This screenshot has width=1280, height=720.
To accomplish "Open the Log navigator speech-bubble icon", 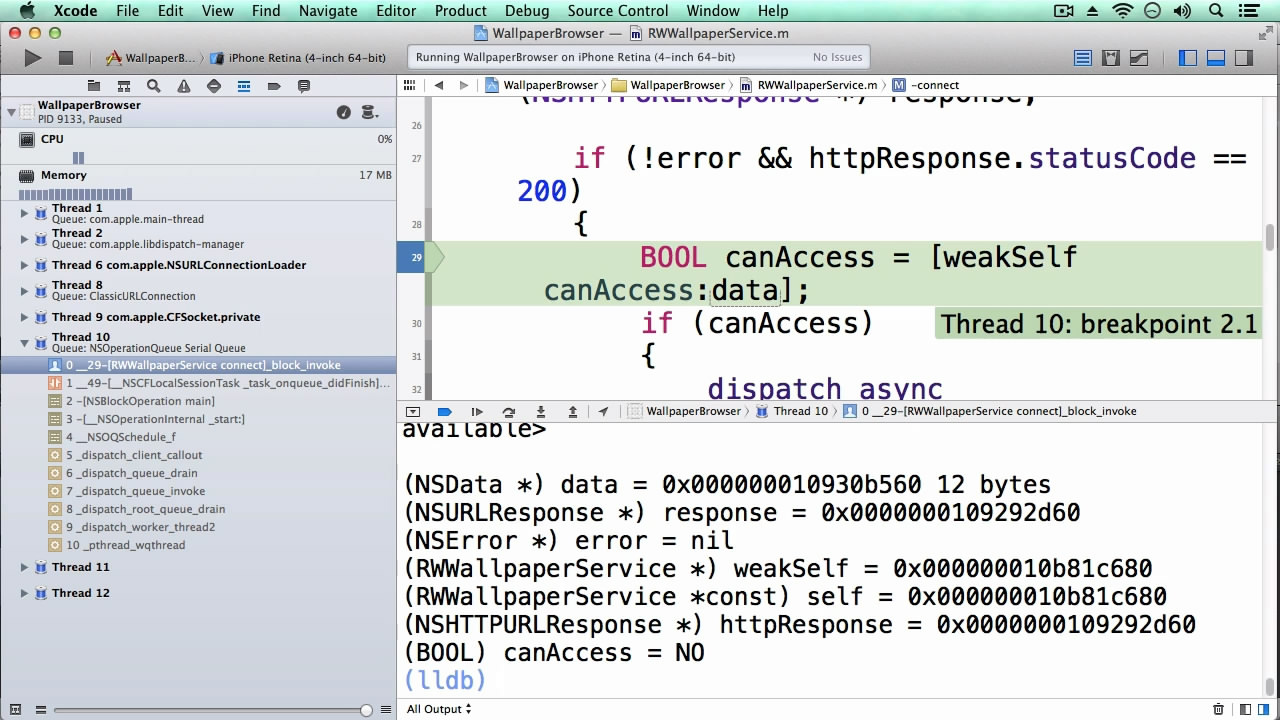I will pos(304,86).
